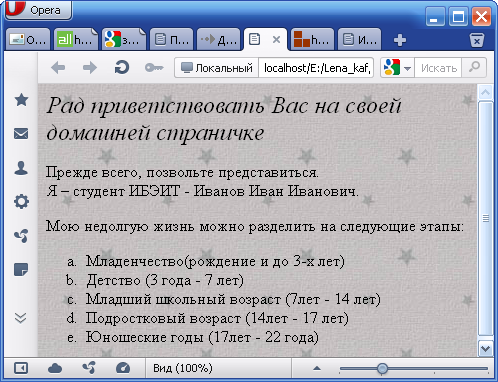Click the scrollbar down arrow
Image resolution: width=498 pixels, height=382 pixels.
[485, 349]
